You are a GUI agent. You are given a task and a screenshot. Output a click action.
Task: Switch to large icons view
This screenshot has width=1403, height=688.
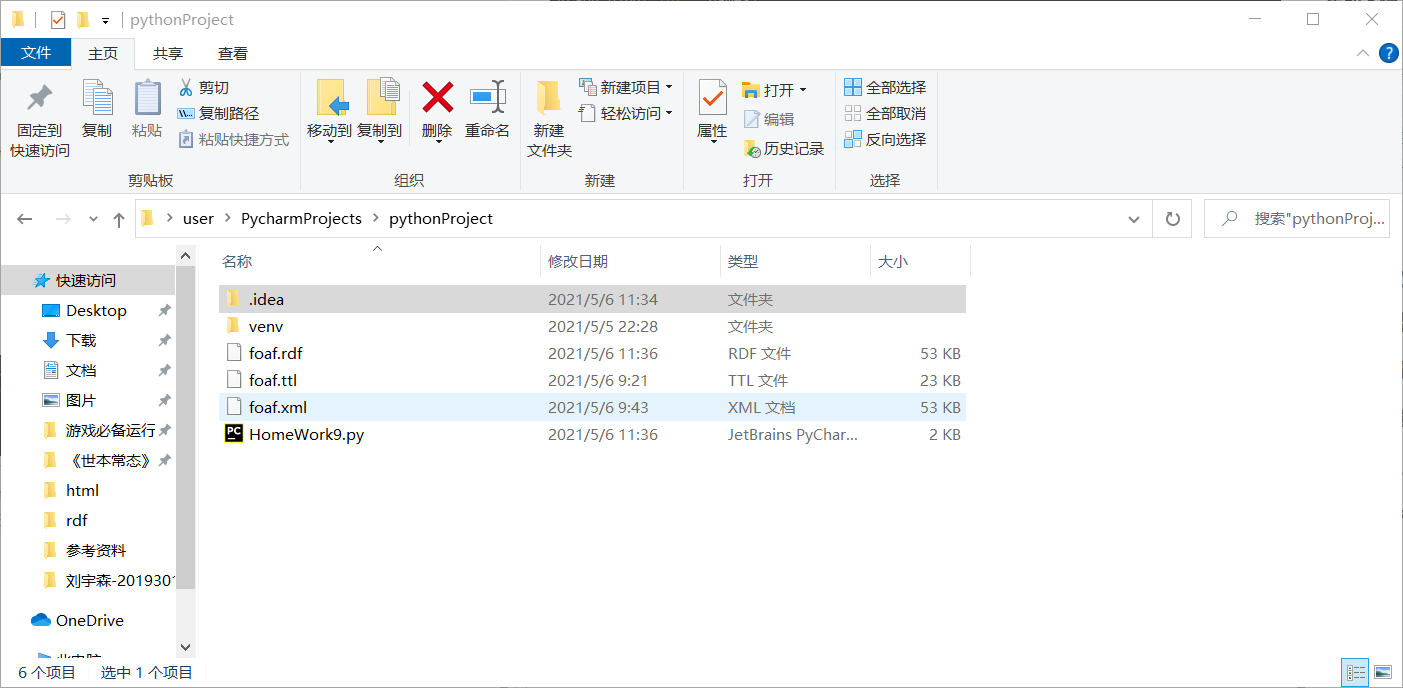[1383, 673]
